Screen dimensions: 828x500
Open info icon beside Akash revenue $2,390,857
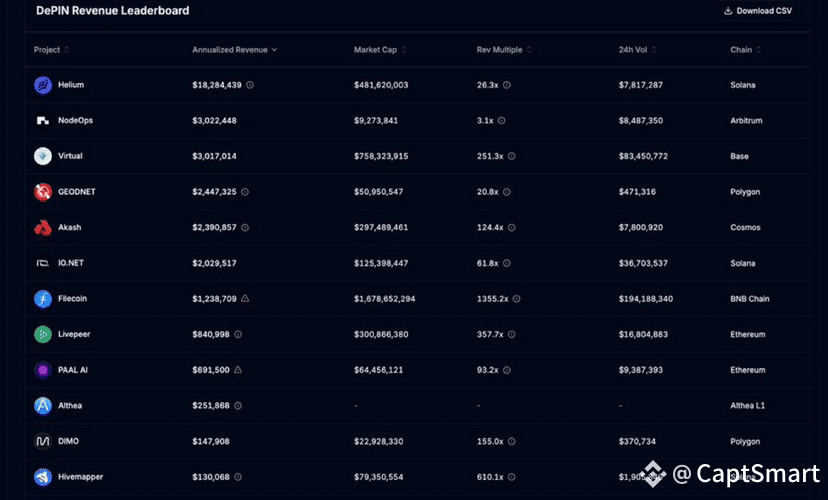pyautogui.click(x=245, y=228)
